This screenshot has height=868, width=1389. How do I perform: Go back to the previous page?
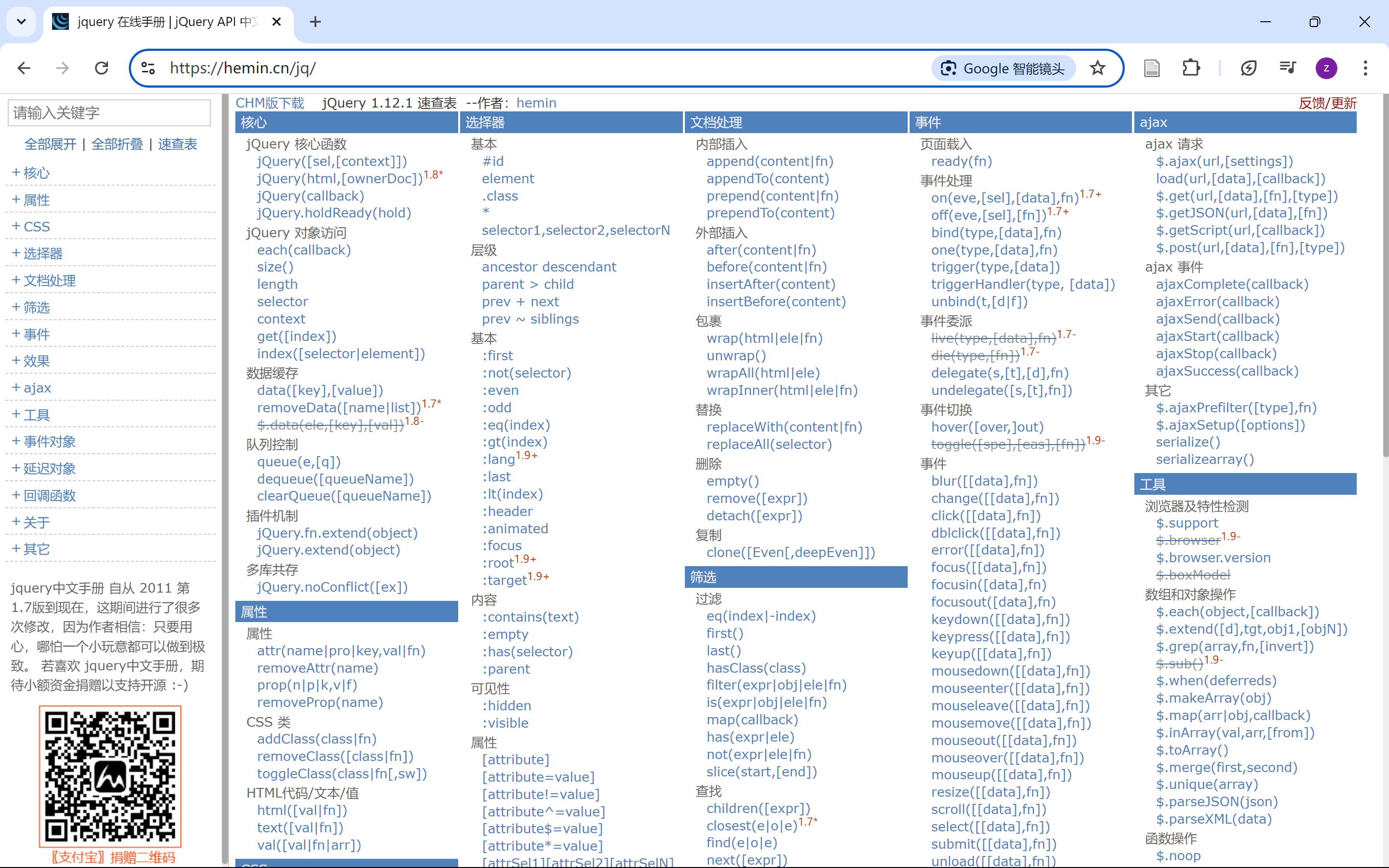coord(24,68)
